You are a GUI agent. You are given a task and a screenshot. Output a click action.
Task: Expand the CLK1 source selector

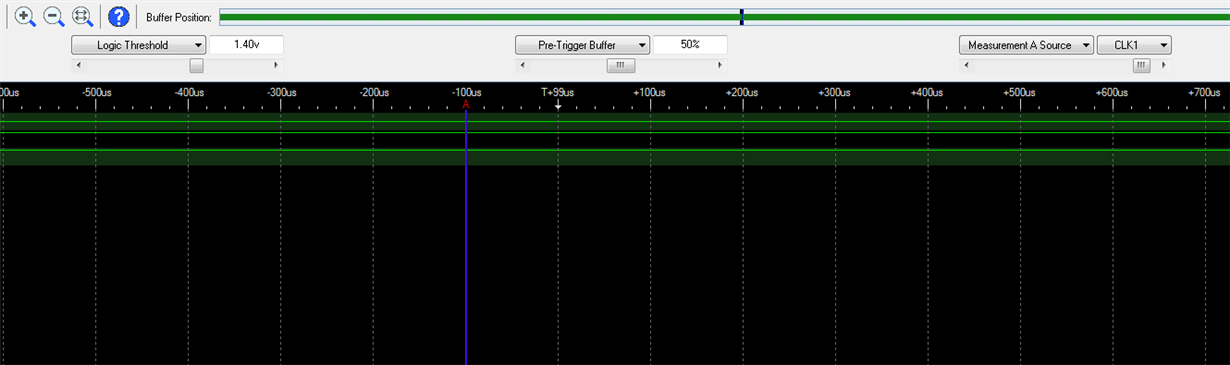tap(1134, 45)
